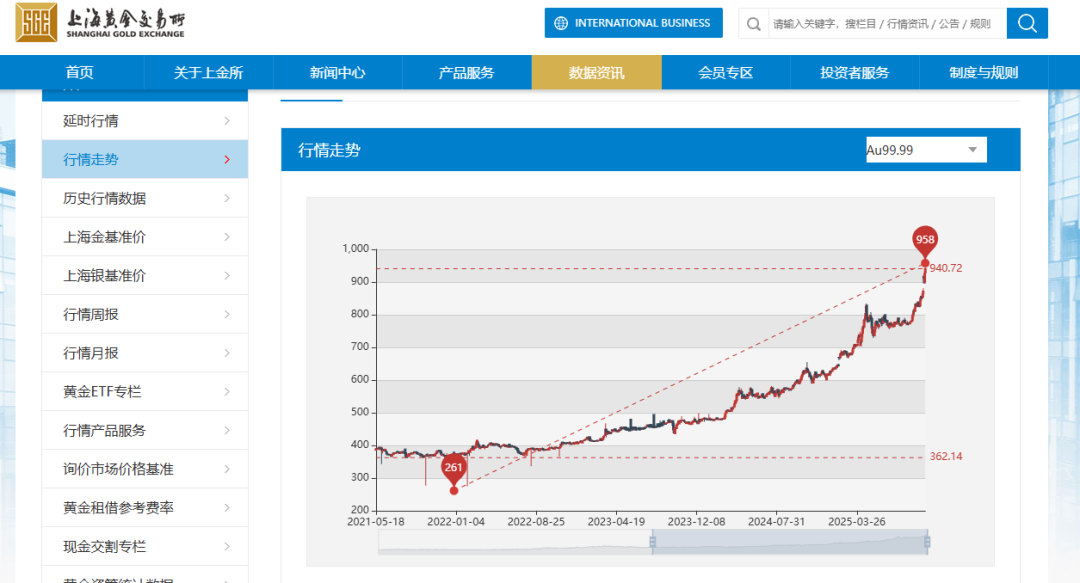Click the blue search magnifier button

tap(1026, 23)
